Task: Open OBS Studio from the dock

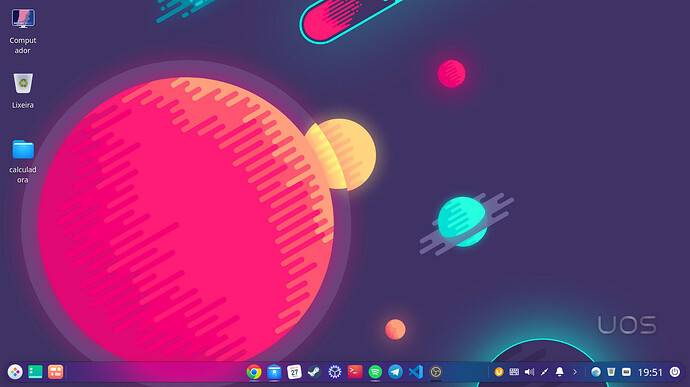Action: [436, 372]
